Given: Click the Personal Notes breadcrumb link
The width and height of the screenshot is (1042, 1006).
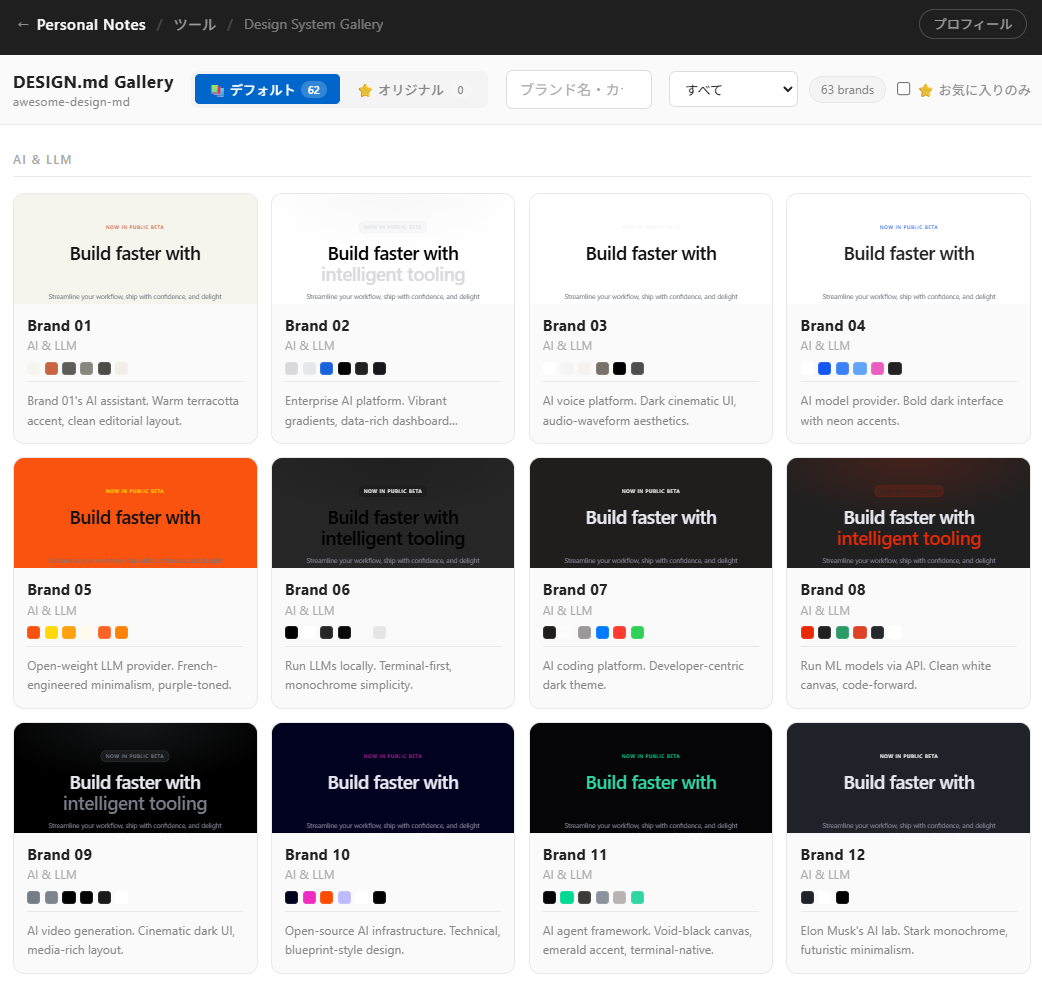Looking at the screenshot, I should pos(91,25).
